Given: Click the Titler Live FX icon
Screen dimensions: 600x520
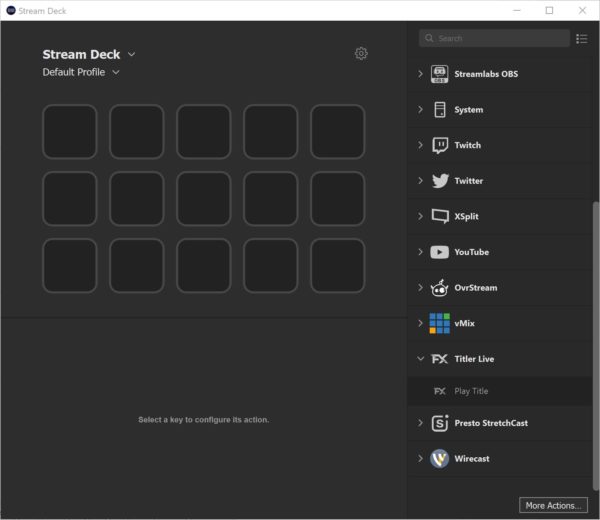Looking at the screenshot, I should tap(439, 359).
